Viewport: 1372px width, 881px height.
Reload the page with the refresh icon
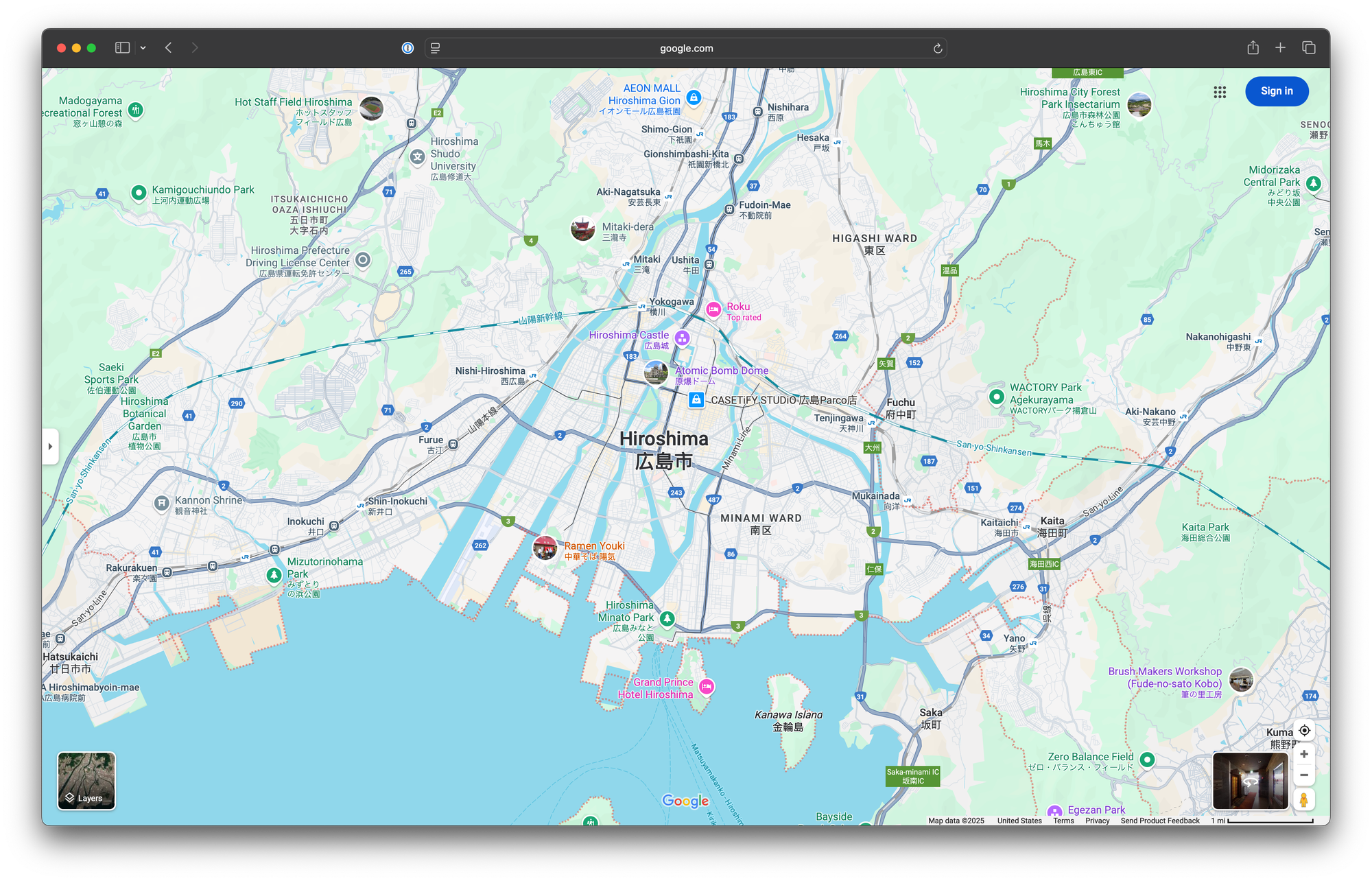937,48
